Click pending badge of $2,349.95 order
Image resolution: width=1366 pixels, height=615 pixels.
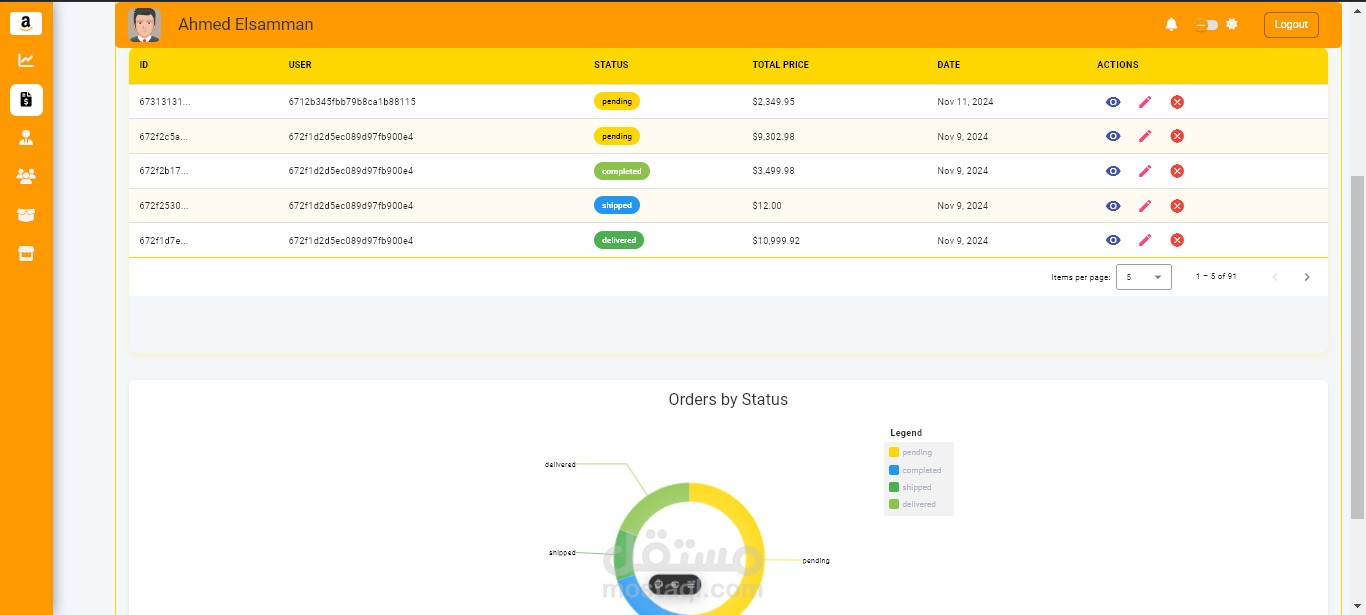click(x=617, y=101)
